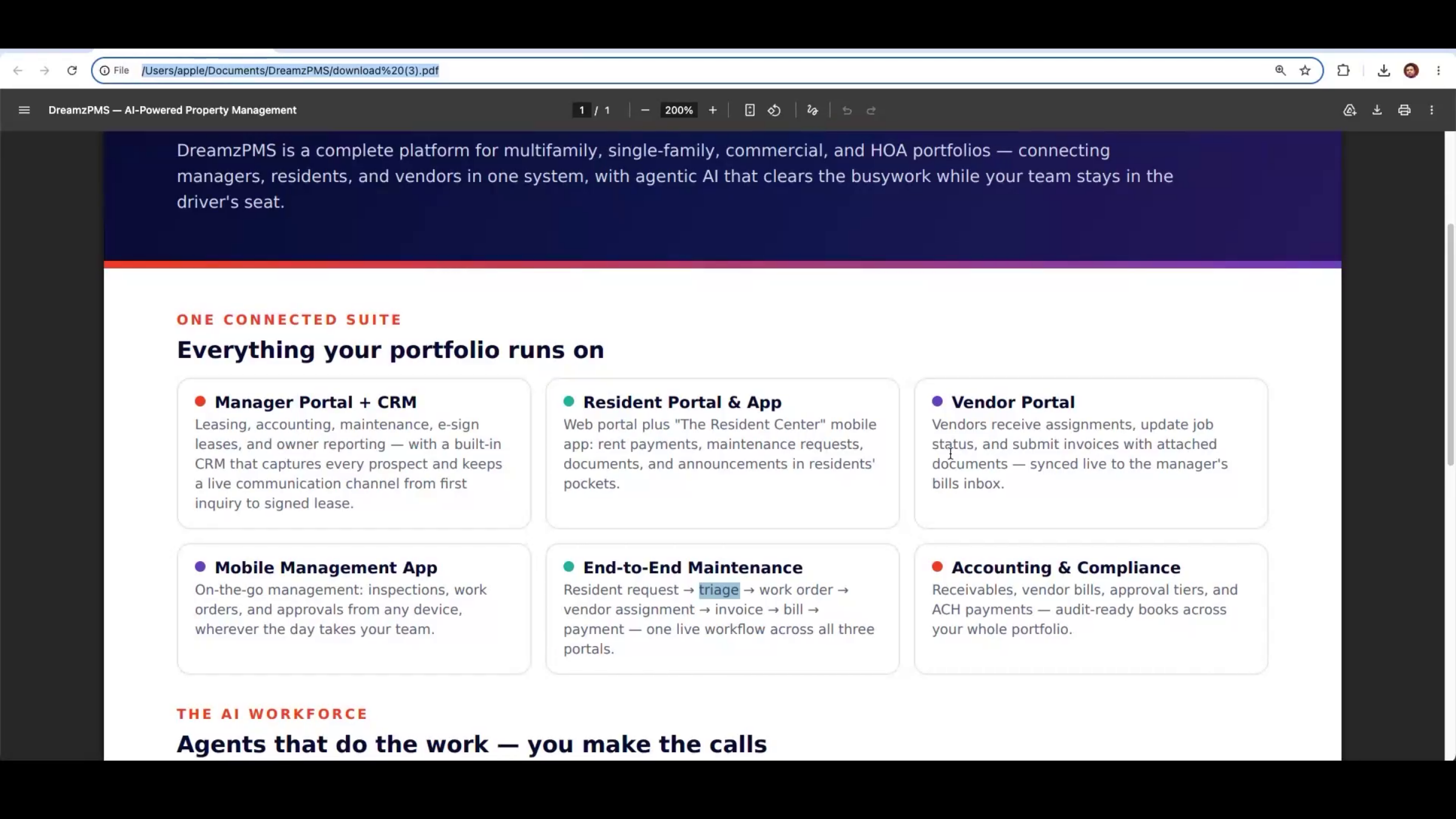Open the Chrome three-dot menu

[1438, 70]
